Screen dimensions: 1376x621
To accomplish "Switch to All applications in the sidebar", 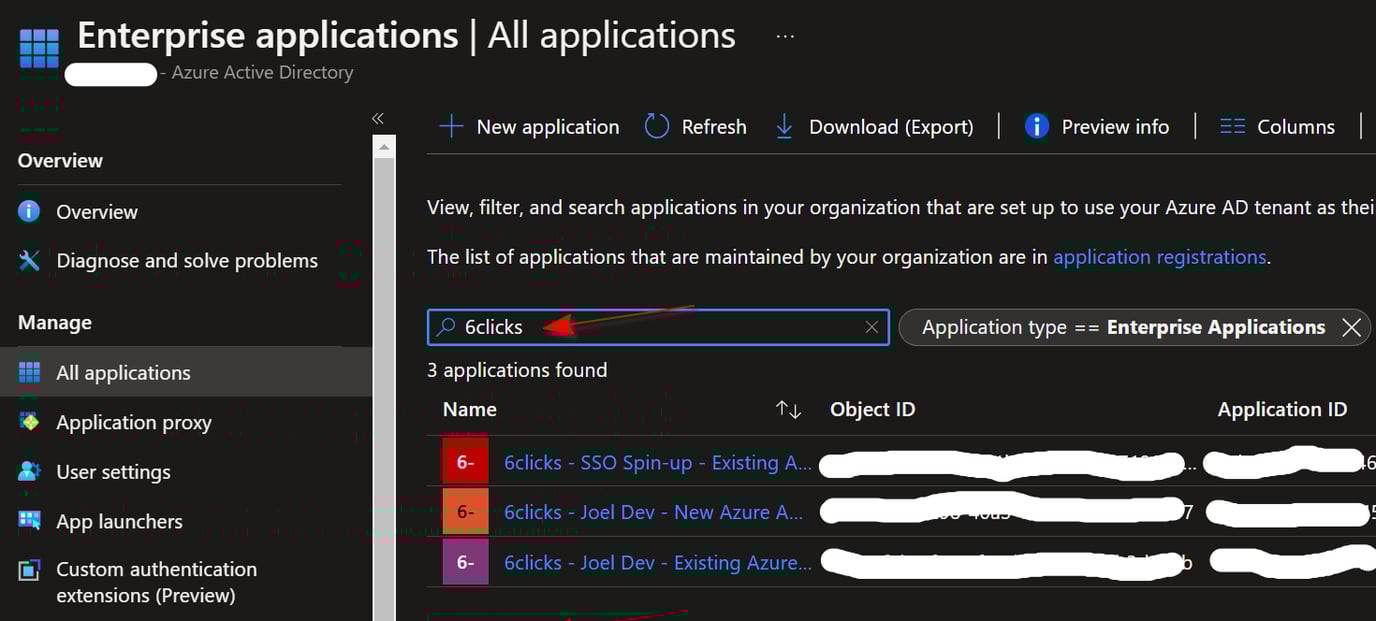I will pyautogui.click(x=123, y=372).
